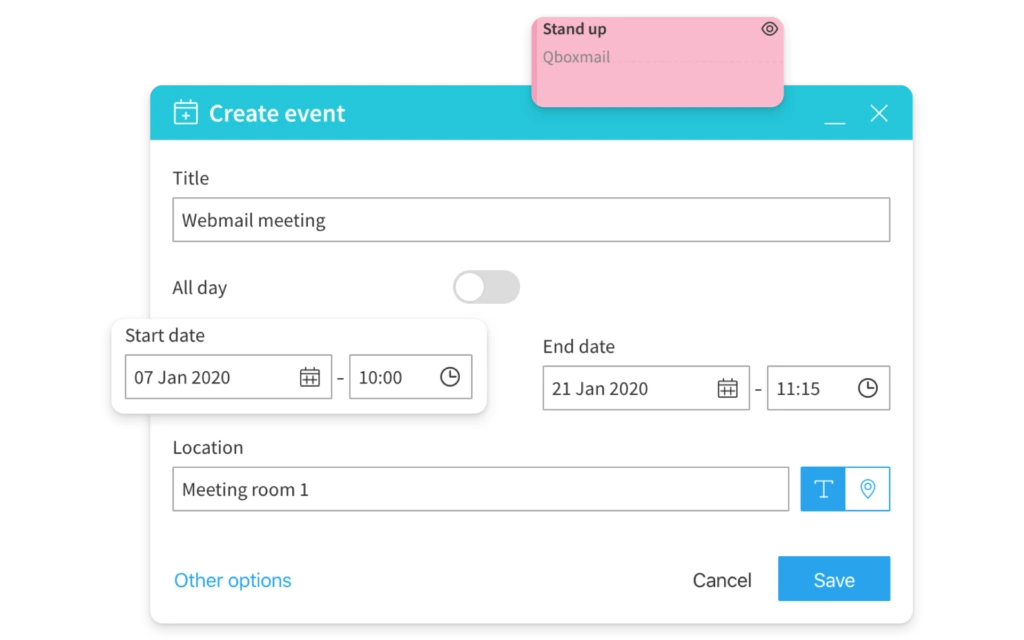
Task: Switch location to map pin mode
Action: click(x=868, y=489)
